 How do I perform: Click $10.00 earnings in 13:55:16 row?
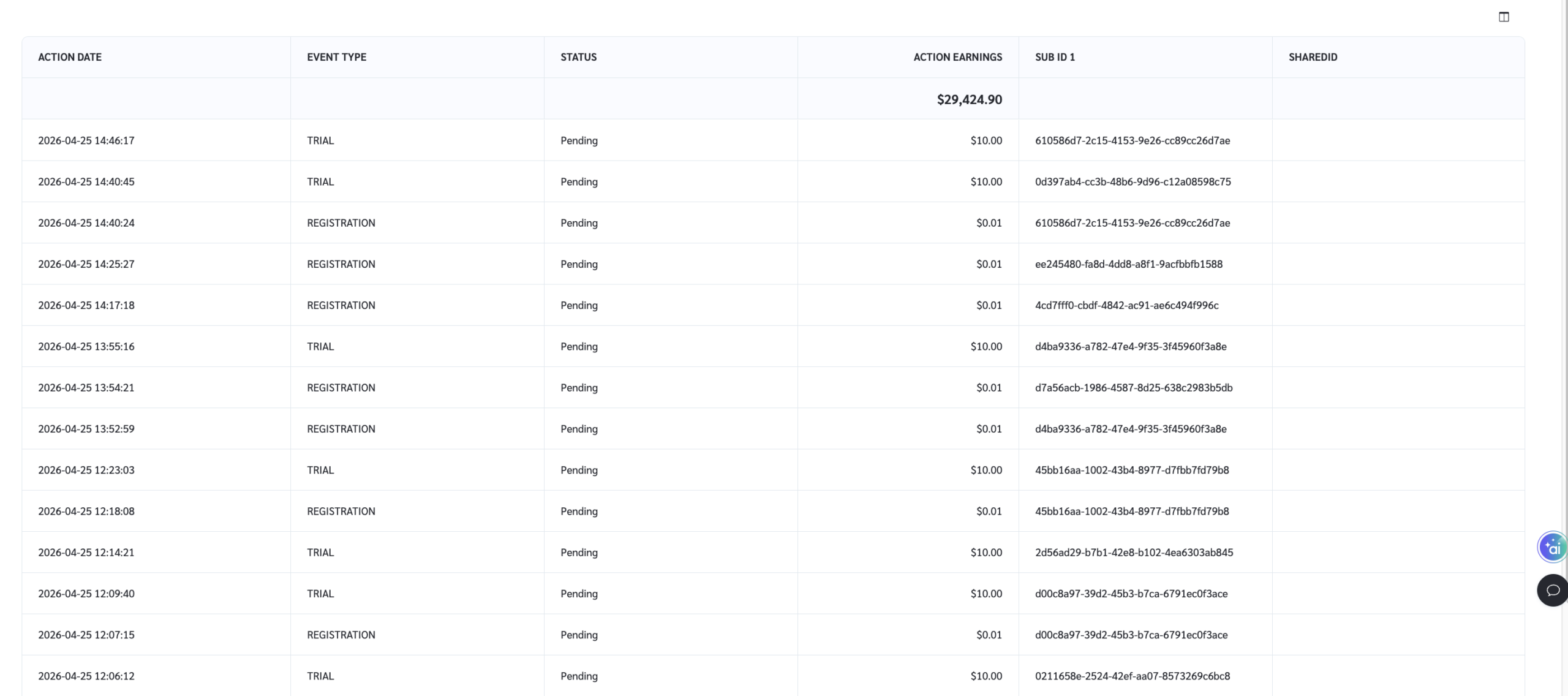click(986, 346)
